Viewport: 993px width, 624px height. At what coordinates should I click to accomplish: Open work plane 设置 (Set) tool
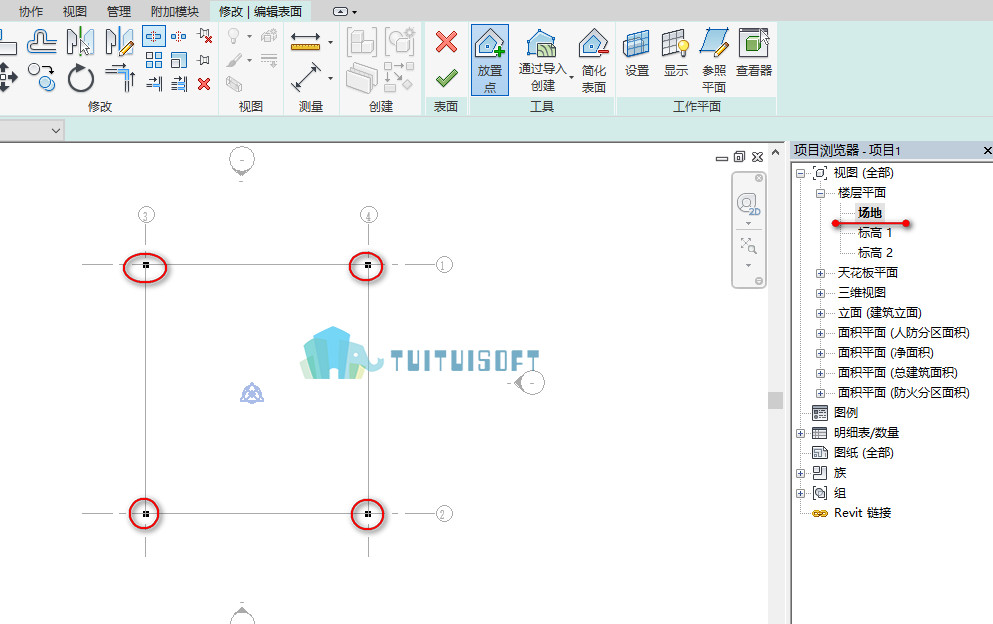[x=636, y=53]
